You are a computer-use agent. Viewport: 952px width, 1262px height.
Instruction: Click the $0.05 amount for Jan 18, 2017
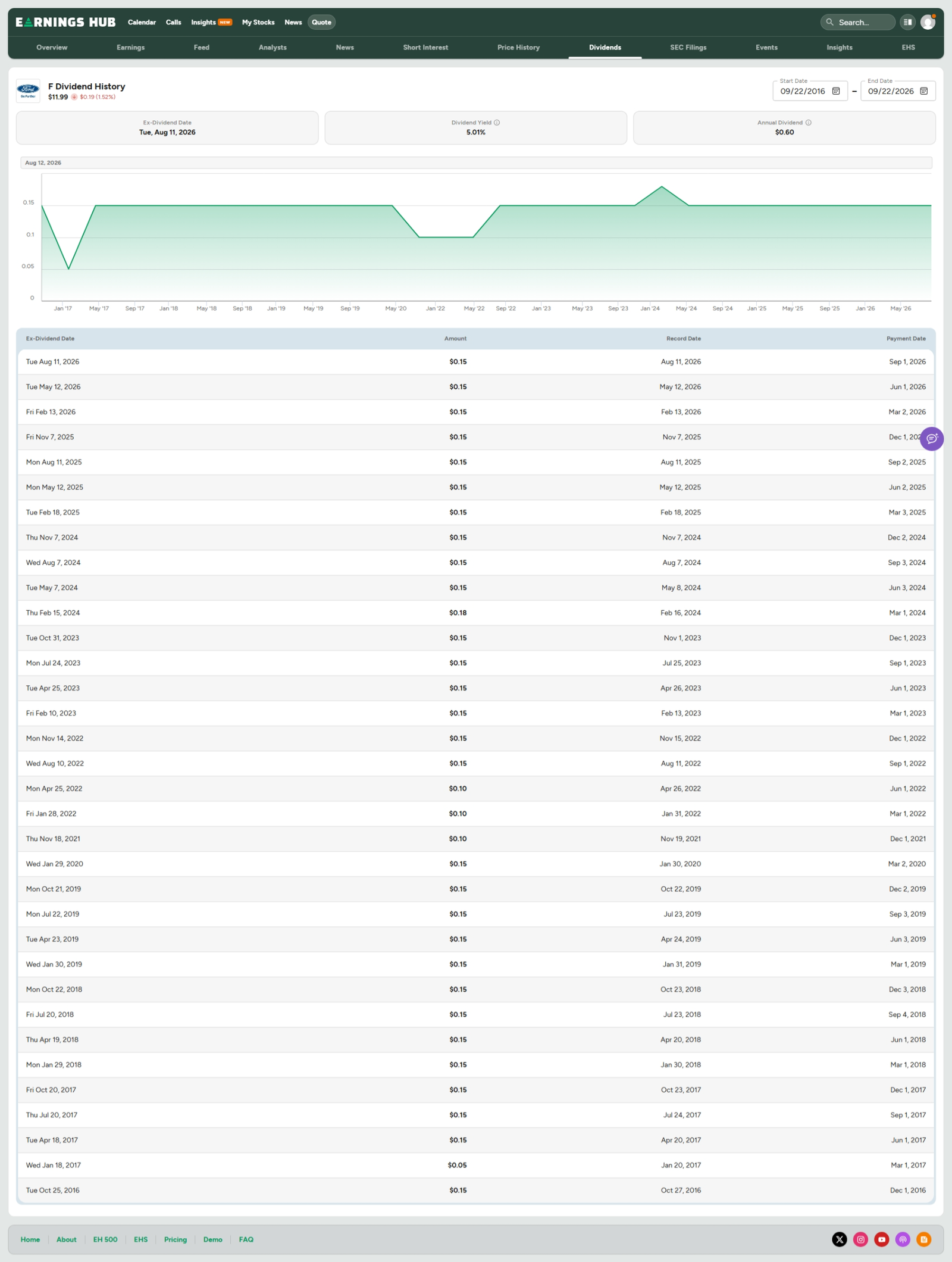(457, 1165)
